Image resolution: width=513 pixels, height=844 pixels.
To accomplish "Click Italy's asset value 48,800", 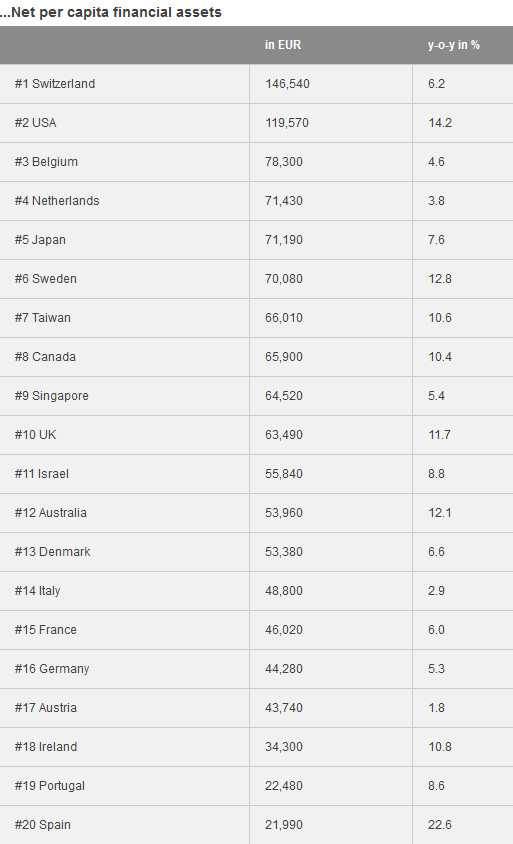I will [284, 591].
